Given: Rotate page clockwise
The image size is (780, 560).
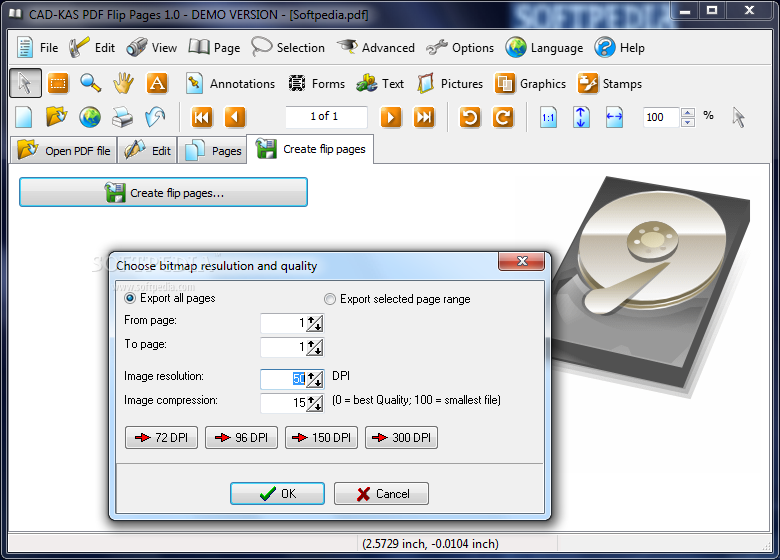Looking at the screenshot, I should [503, 117].
